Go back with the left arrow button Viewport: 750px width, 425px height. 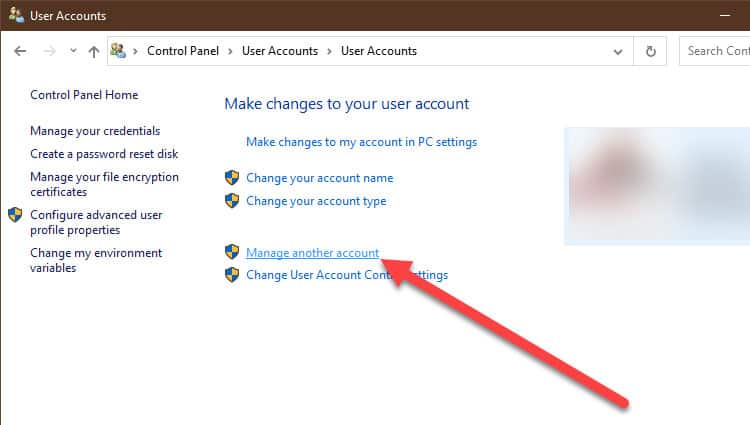[x=20, y=51]
